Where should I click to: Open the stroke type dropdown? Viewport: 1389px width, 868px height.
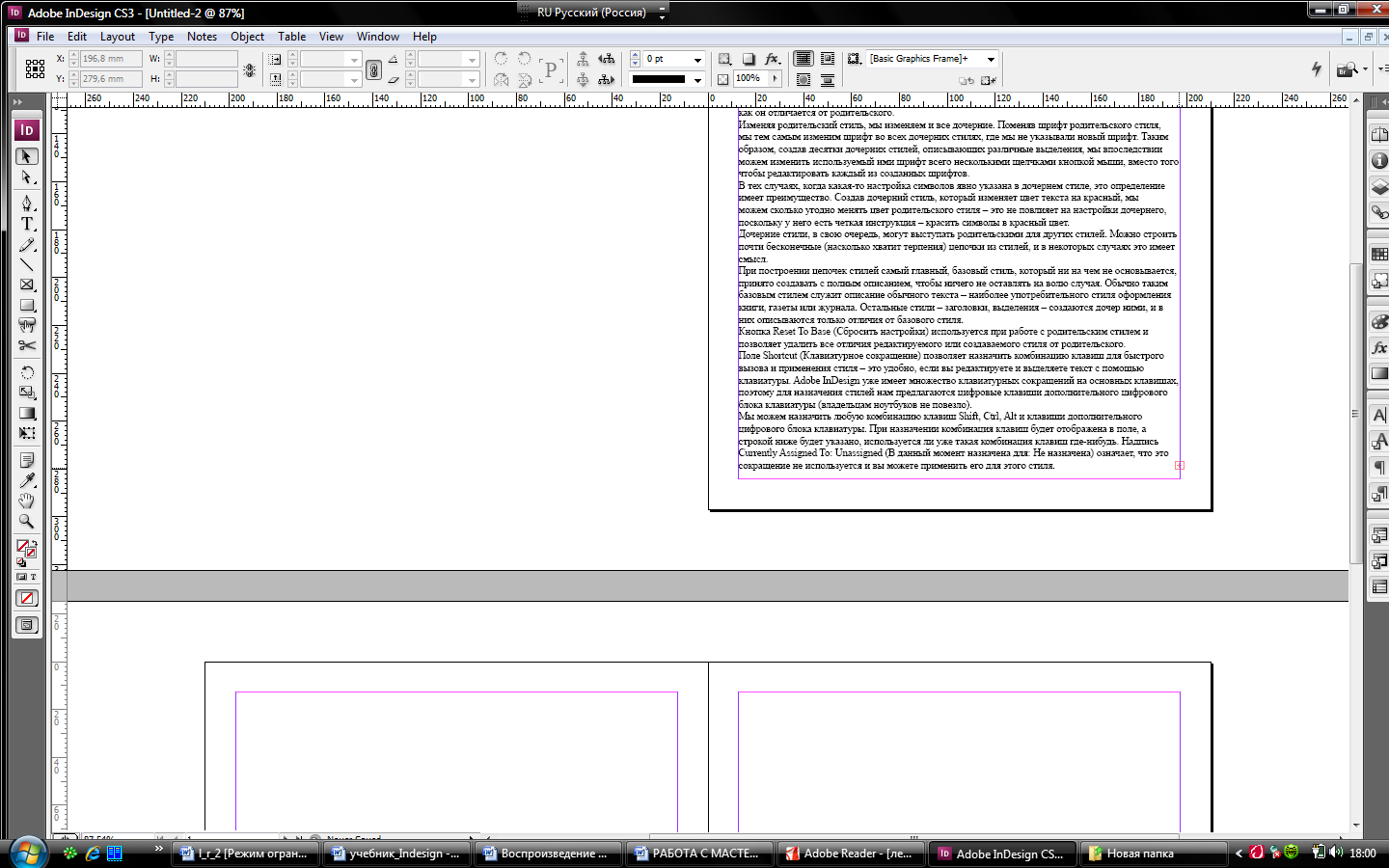(x=697, y=80)
